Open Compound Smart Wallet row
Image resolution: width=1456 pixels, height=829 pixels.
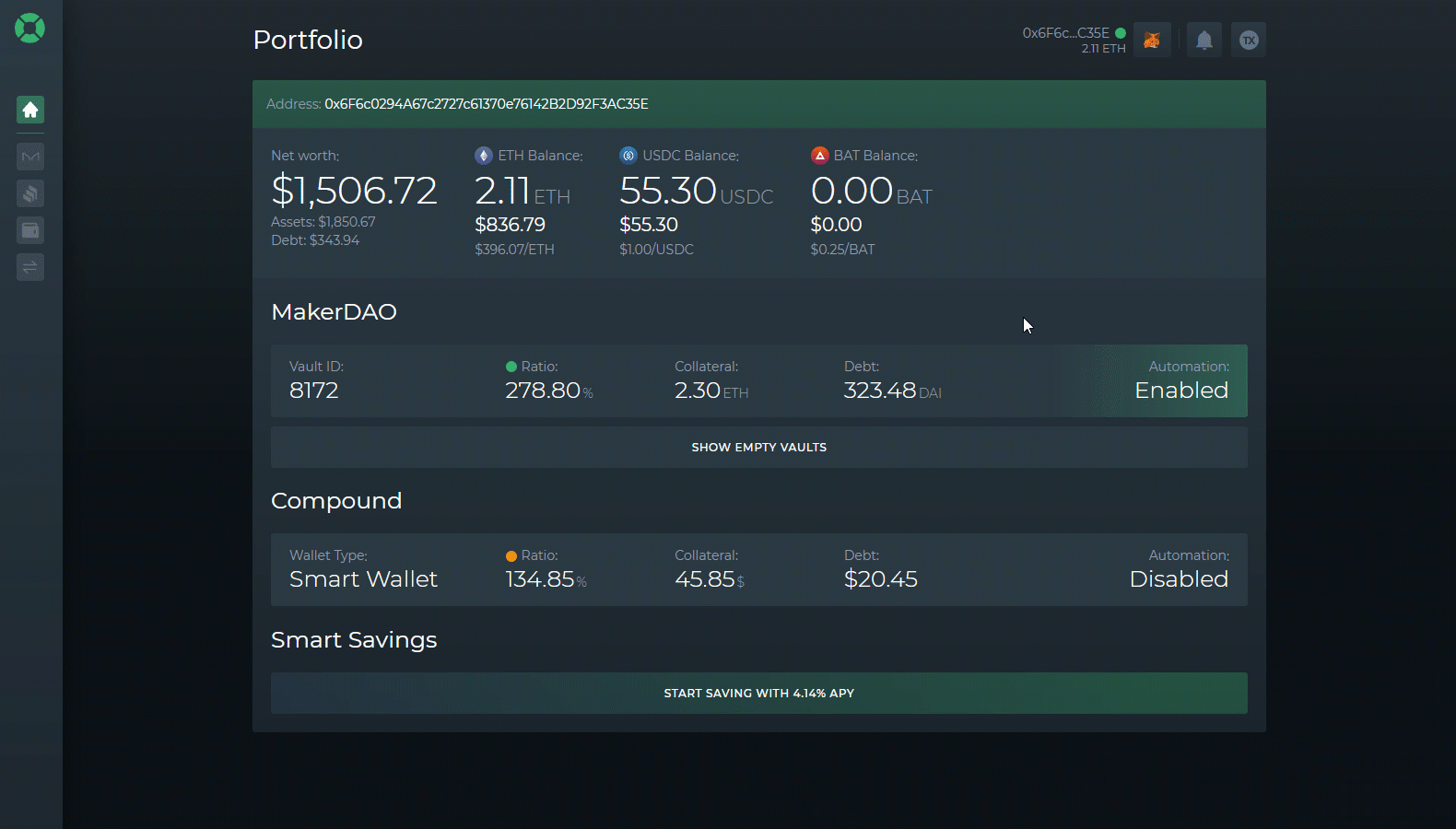(x=759, y=569)
